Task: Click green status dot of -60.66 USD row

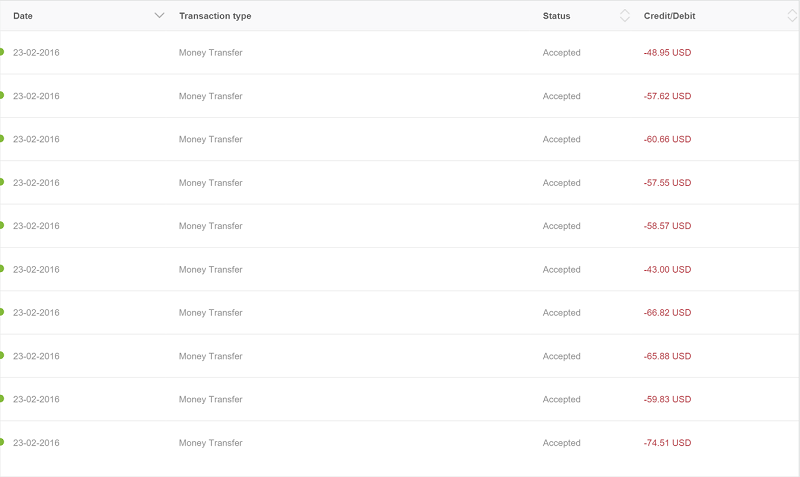Action: point(2,139)
